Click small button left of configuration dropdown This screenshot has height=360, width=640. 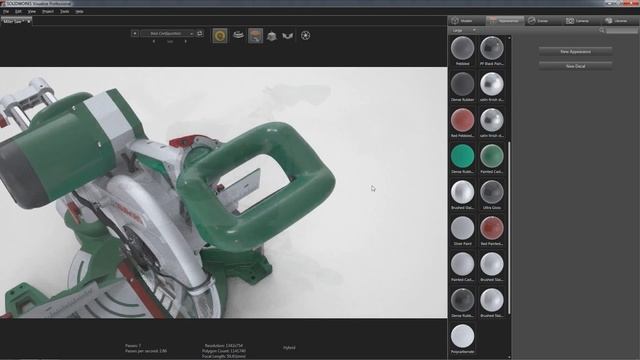pos(135,33)
